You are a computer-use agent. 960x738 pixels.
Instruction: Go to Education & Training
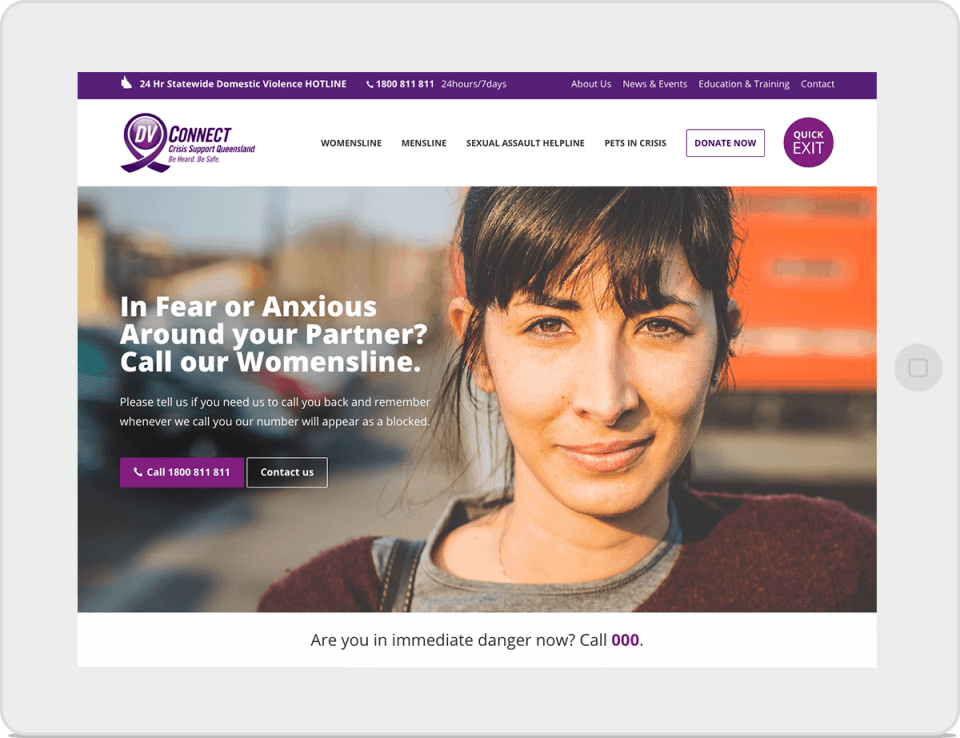744,84
